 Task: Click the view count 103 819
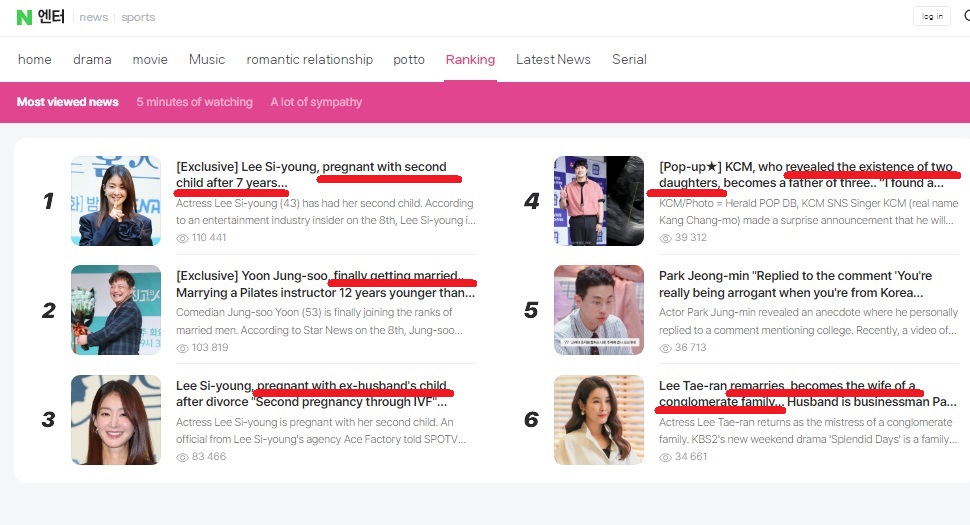(x=210, y=348)
